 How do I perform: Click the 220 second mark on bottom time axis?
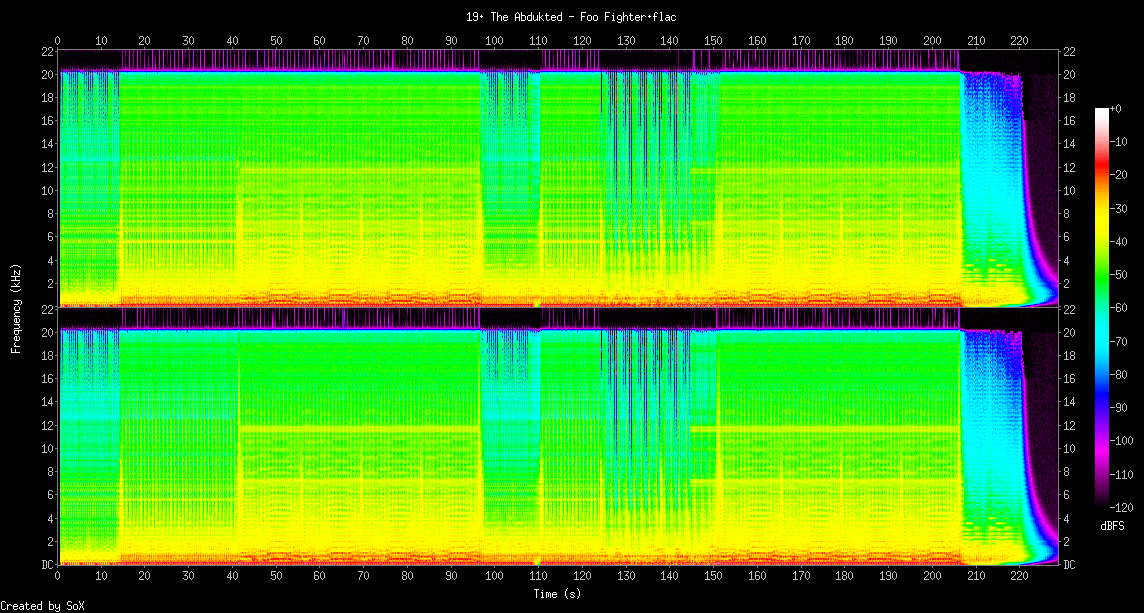click(1019, 576)
